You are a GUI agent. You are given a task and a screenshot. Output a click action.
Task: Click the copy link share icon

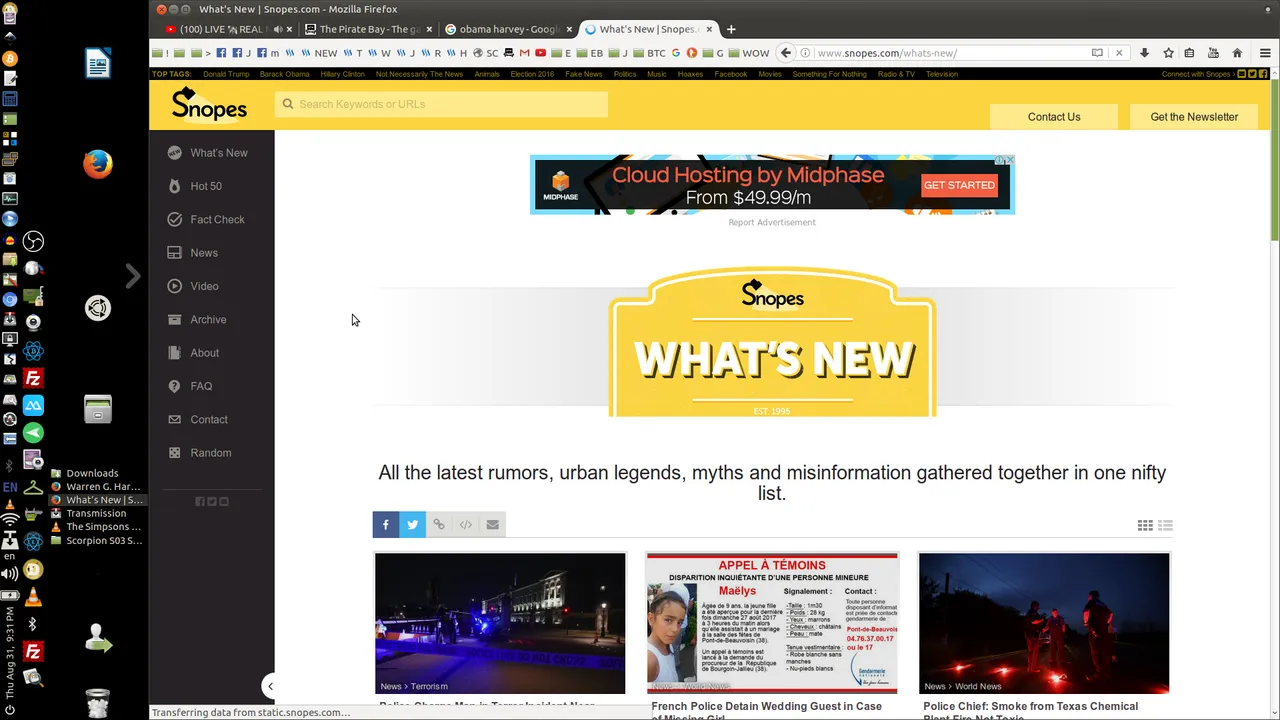coord(439,525)
